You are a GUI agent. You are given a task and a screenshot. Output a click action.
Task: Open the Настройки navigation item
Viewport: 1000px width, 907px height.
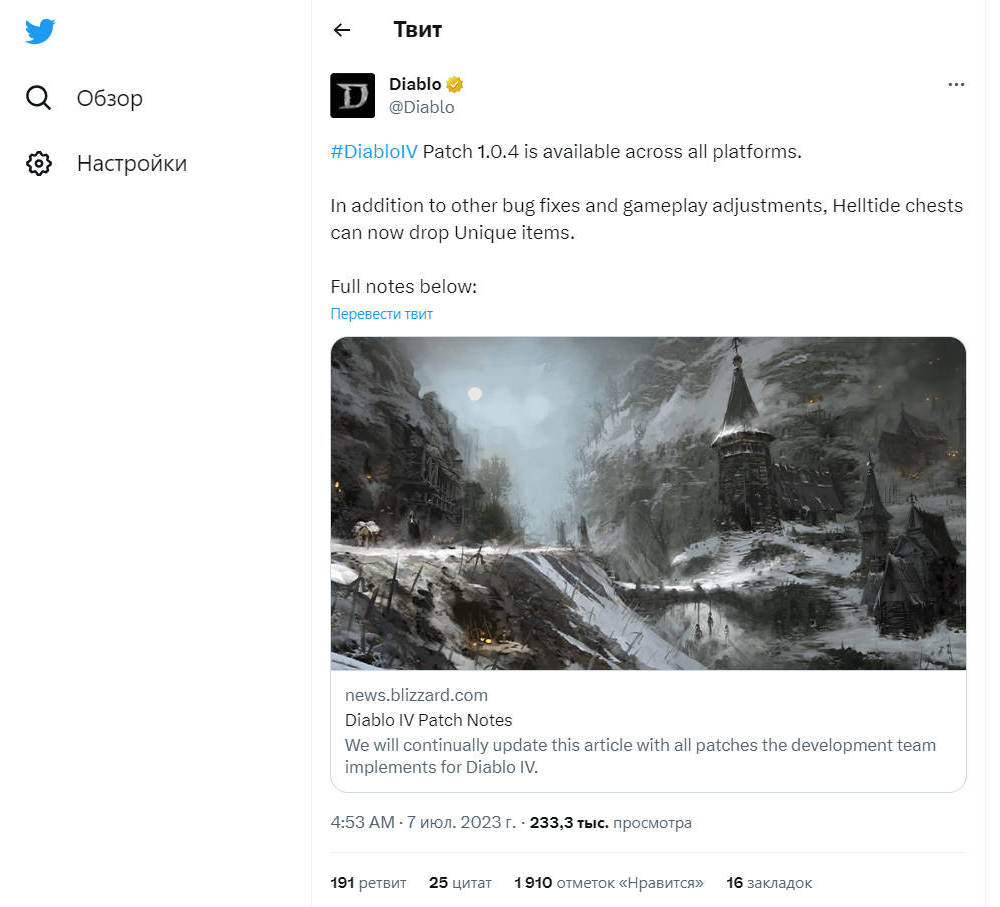(131, 163)
